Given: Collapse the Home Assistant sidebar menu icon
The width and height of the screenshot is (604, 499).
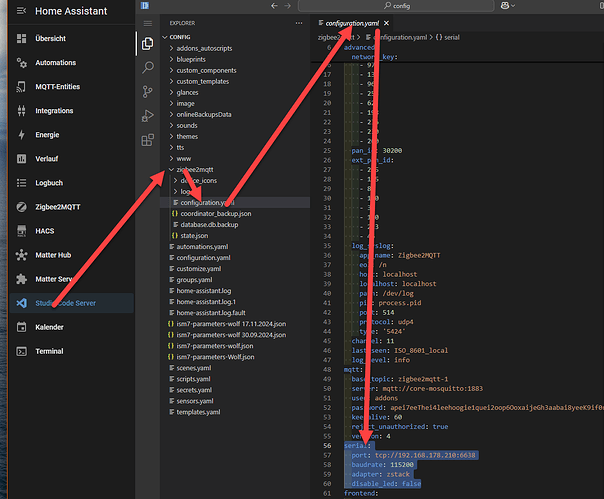Looking at the screenshot, I should point(22,11).
